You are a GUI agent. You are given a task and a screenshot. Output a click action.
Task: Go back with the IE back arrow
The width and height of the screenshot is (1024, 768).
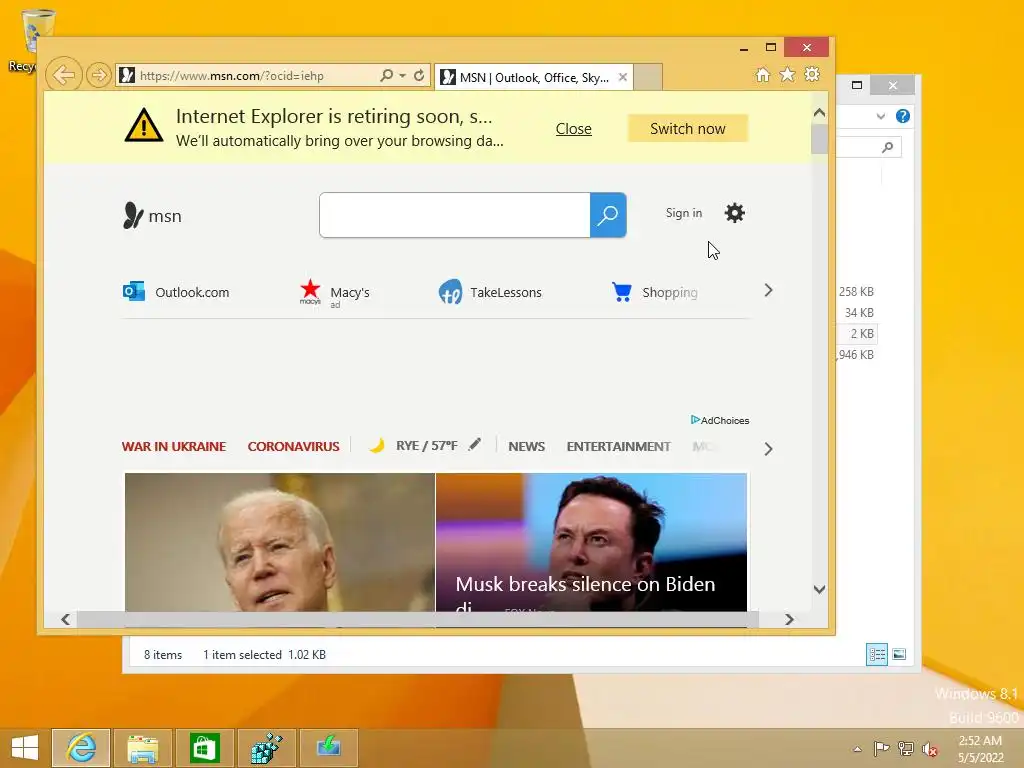(63, 75)
